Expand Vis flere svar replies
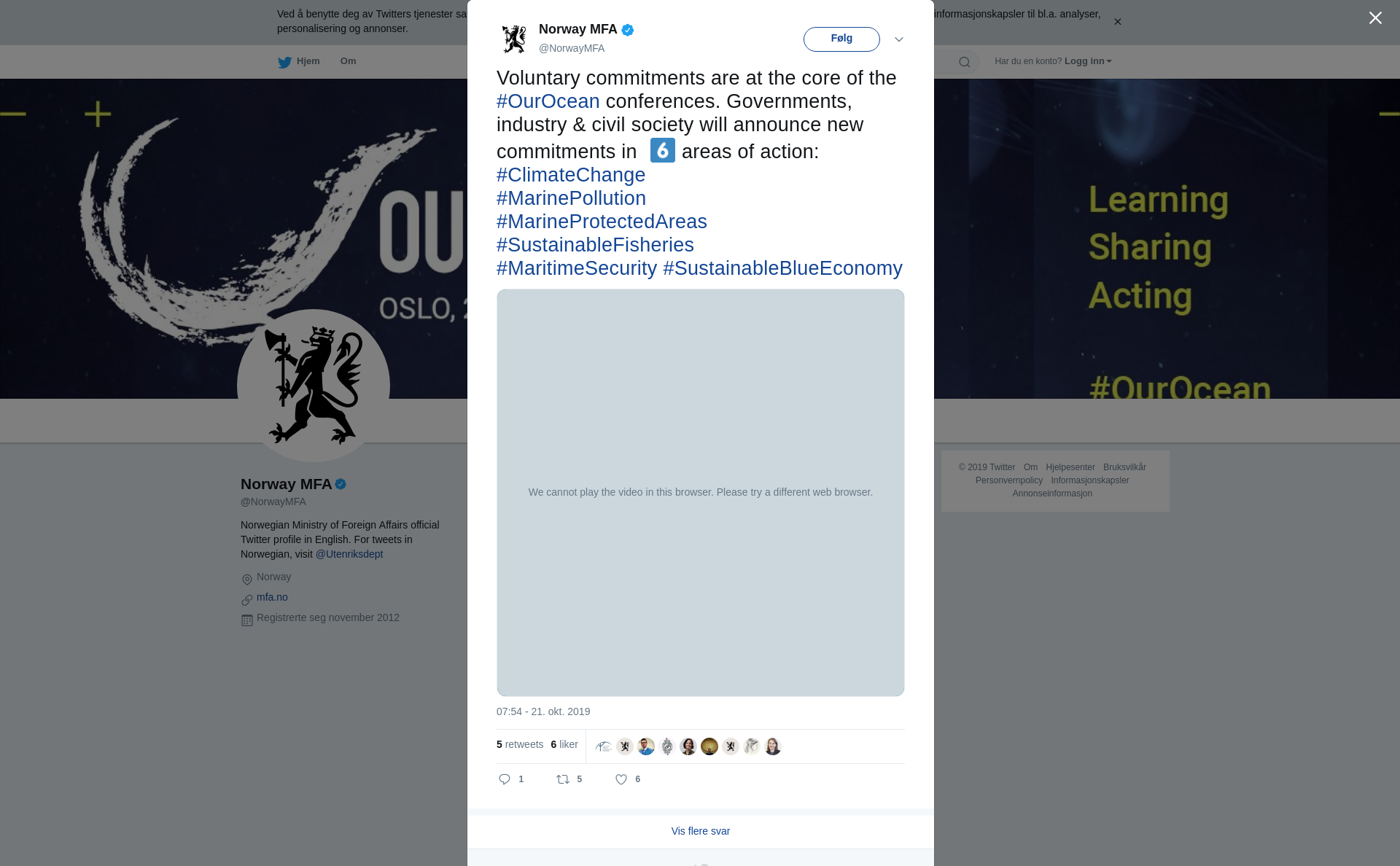The image size is (1400, 866). coord(701,831)
